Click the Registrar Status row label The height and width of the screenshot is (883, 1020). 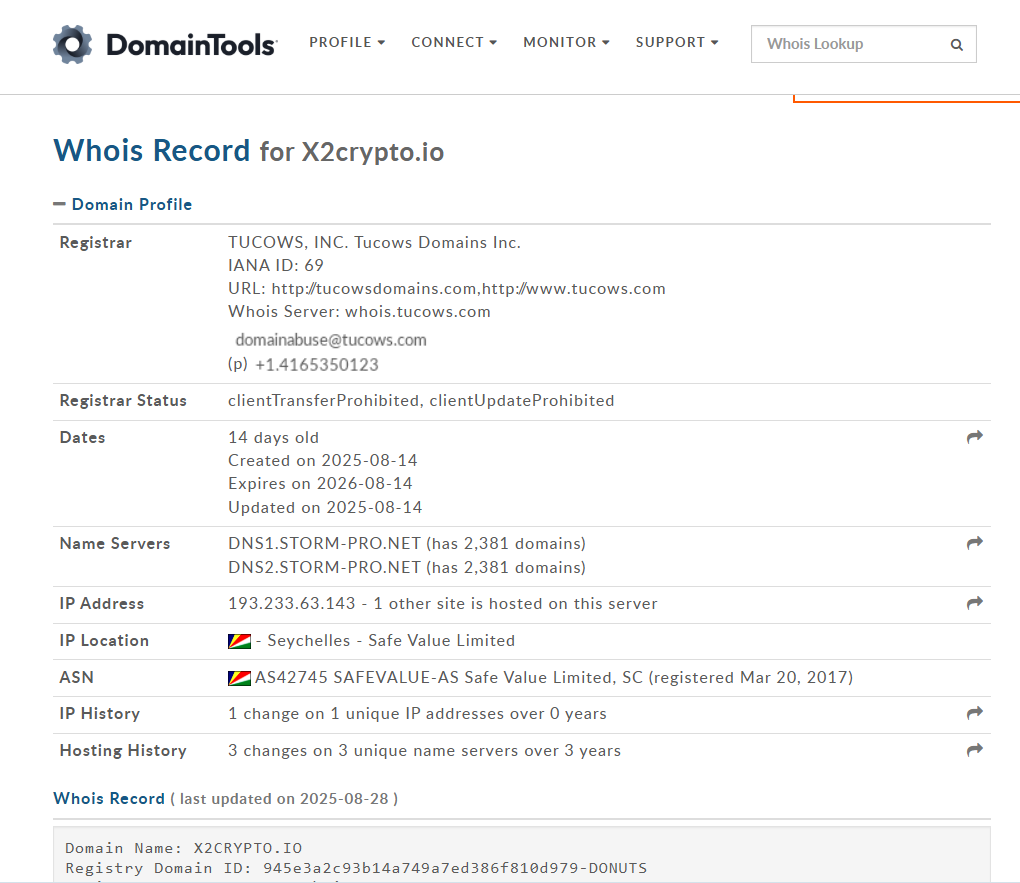pyautogui.click(x=123, y=401)
